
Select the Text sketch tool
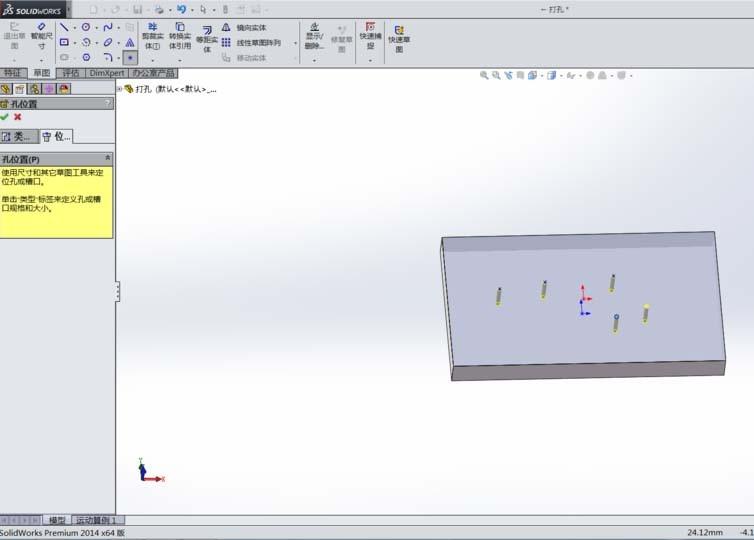130,42
